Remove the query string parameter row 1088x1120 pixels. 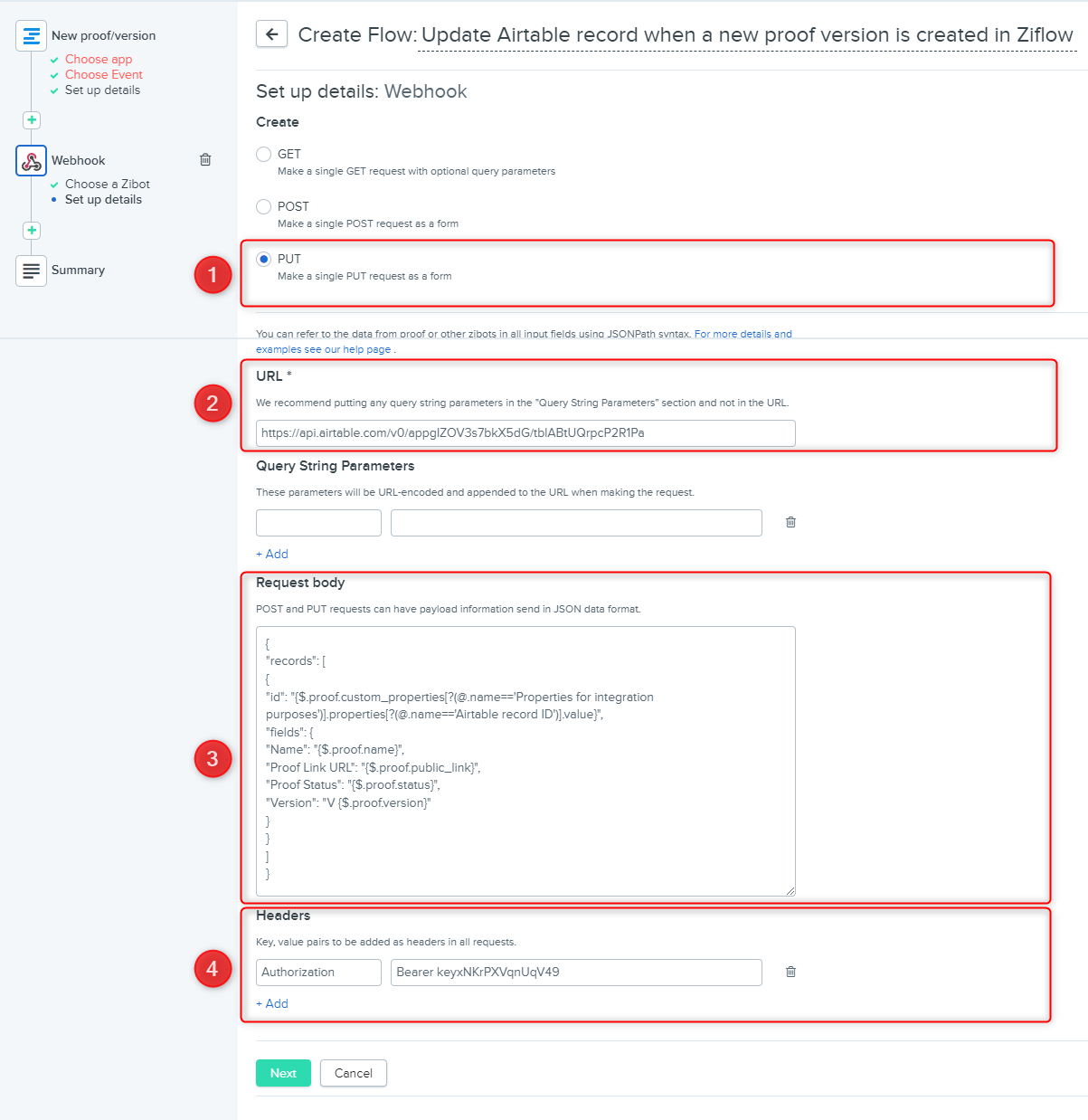tap(790, 522)
